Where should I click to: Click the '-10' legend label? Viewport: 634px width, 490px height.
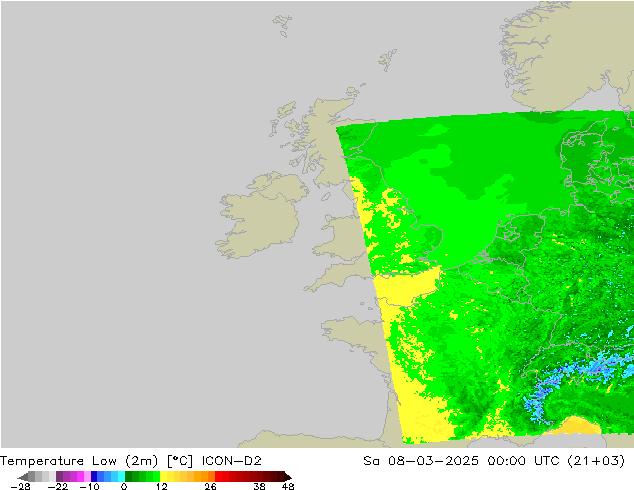(89, 486)
